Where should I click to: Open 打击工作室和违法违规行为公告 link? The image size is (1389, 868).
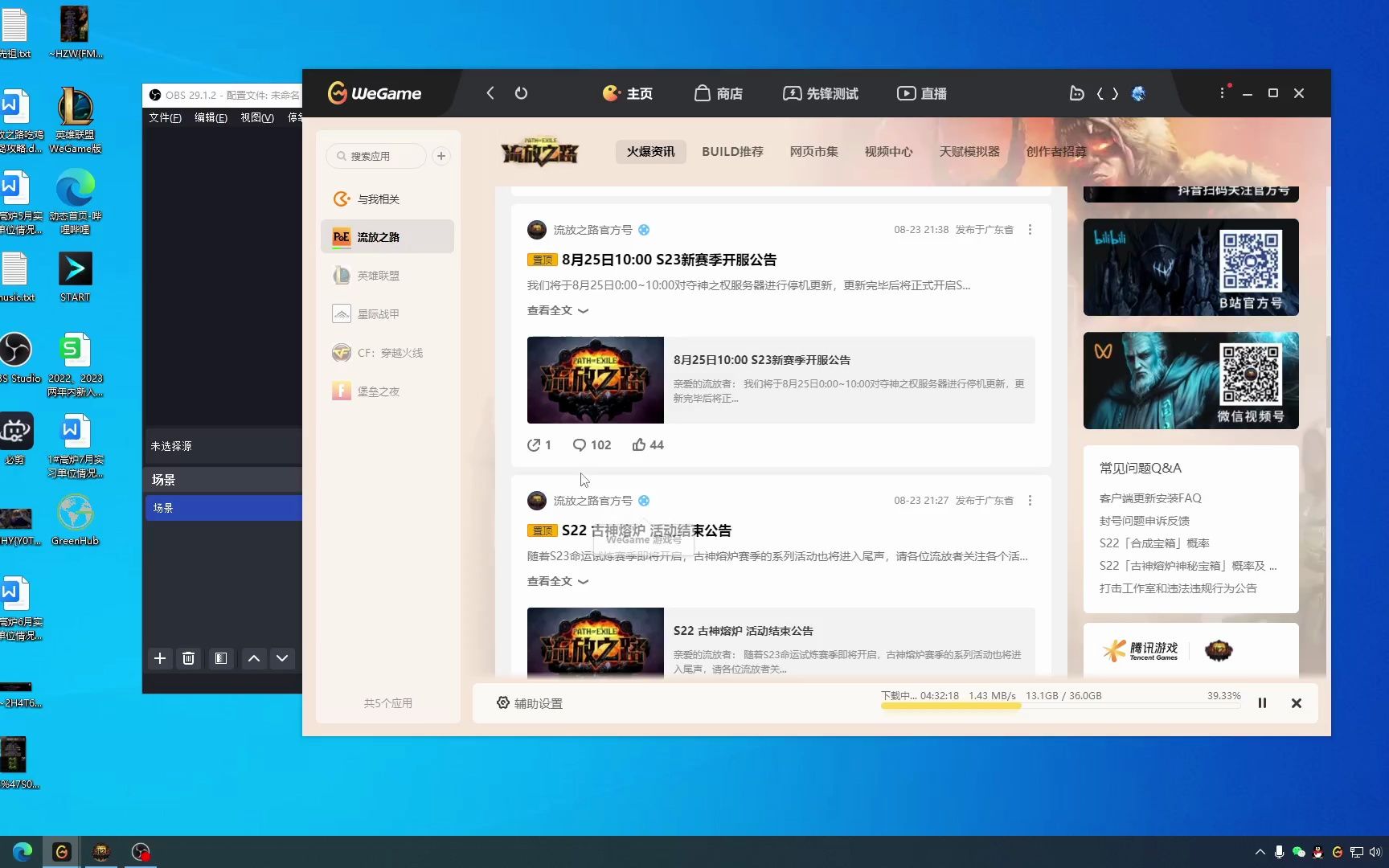point(1178,588)
